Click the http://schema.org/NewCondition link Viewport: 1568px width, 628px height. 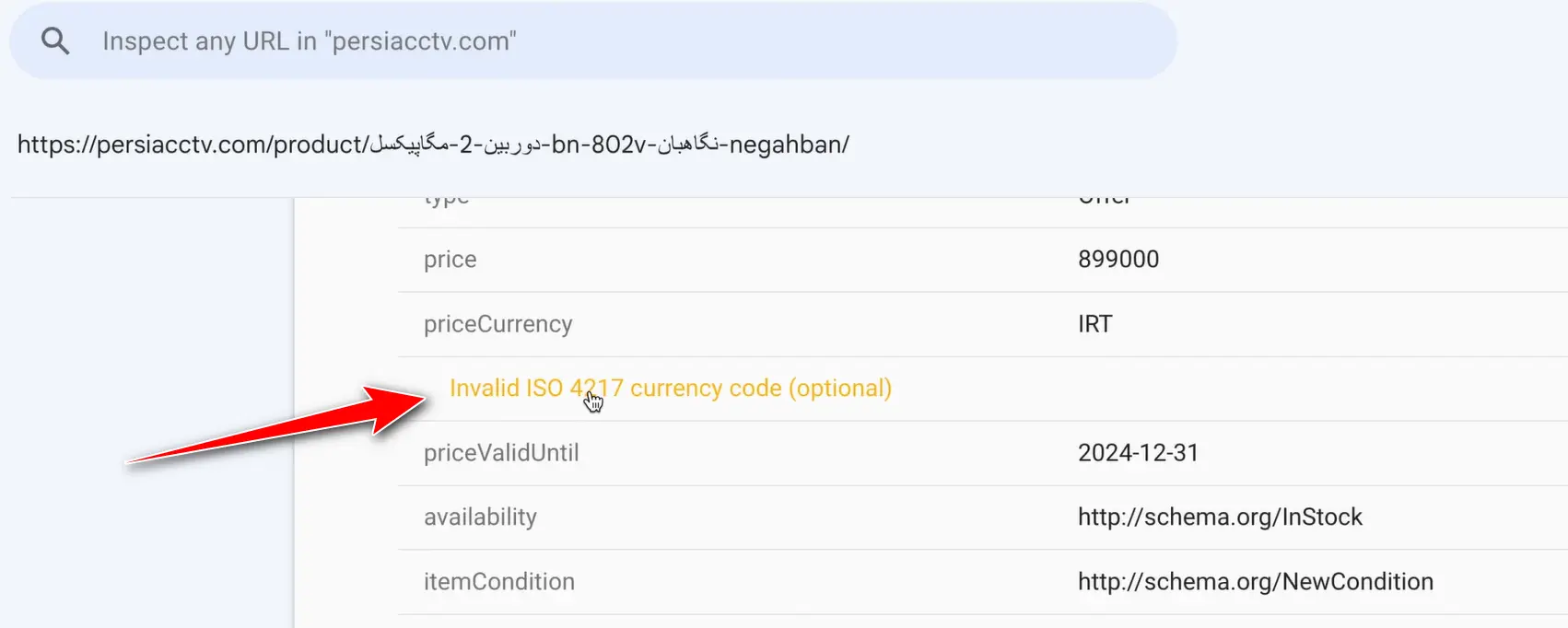click(x=1255, y=581)
